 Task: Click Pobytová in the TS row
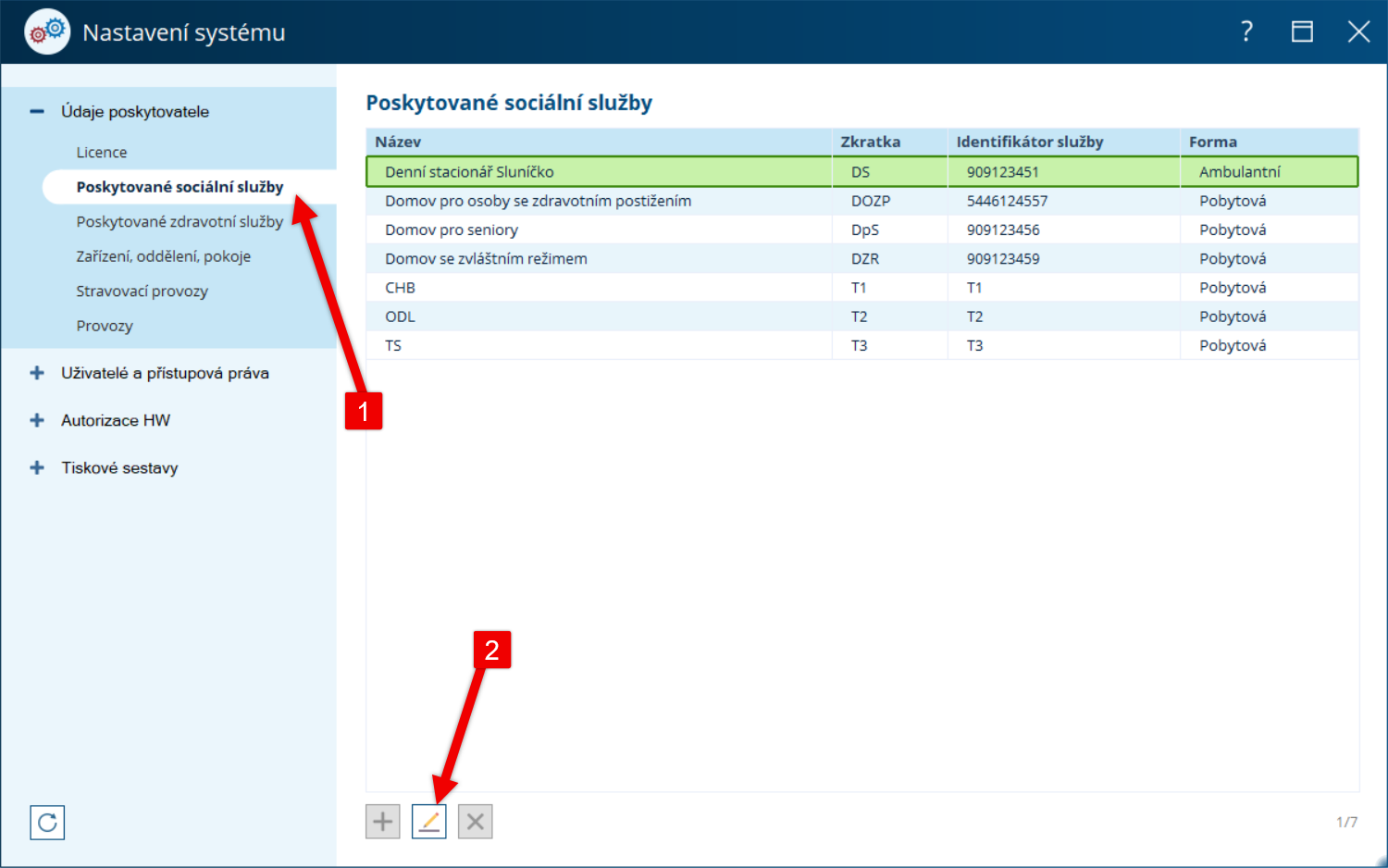(1233, 345)
